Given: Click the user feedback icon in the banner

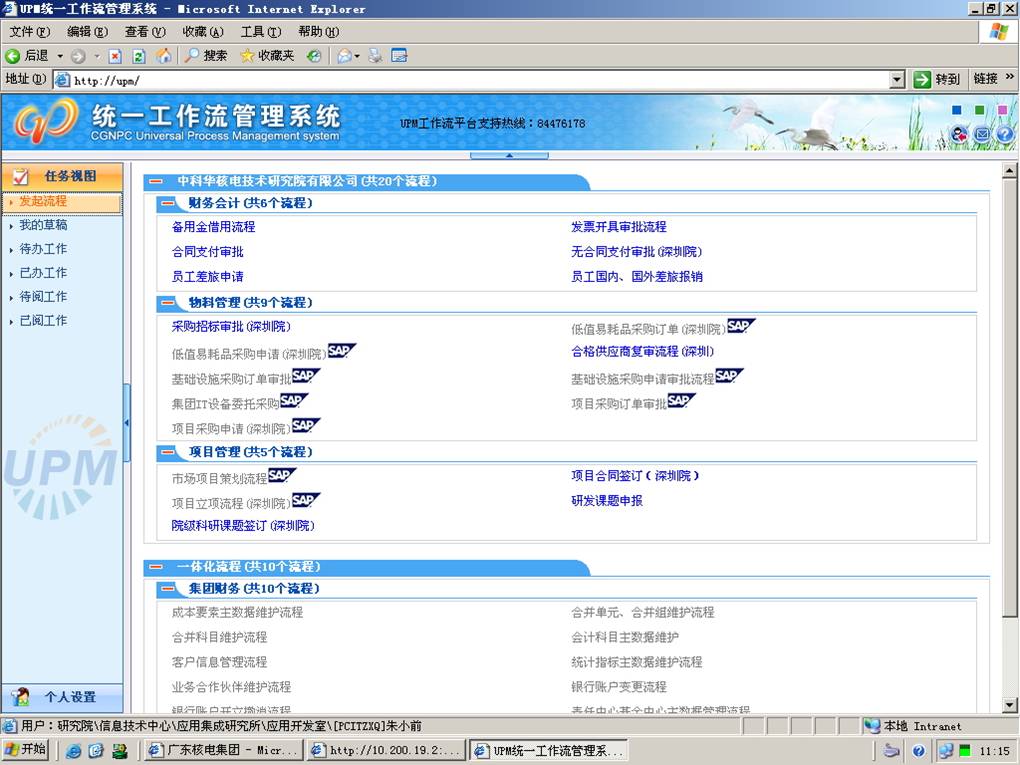Looking at the screenshot, I should click(959, 133).
